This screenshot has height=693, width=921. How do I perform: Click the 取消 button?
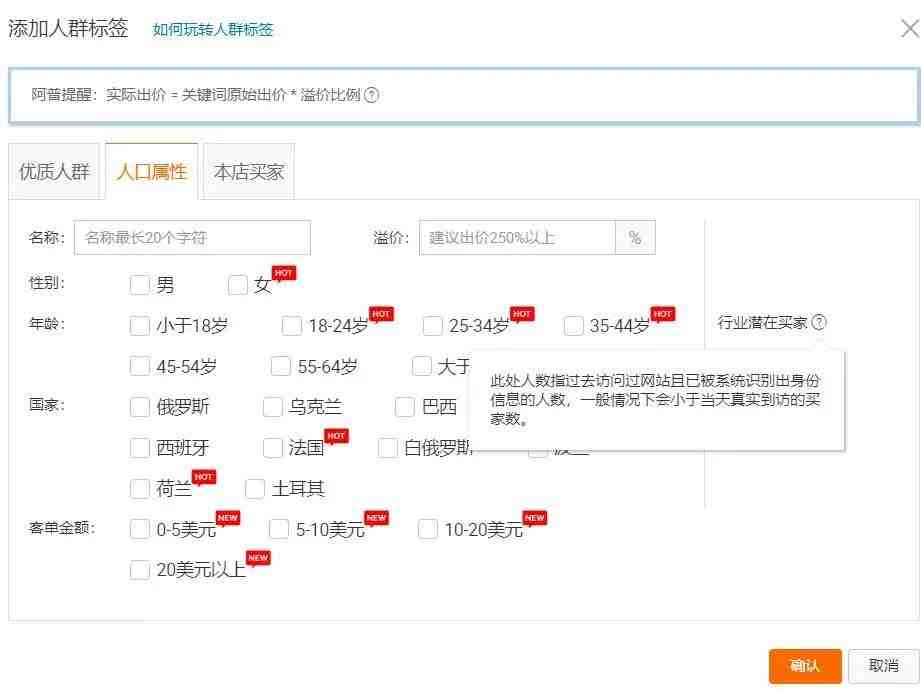click(883, 666)
